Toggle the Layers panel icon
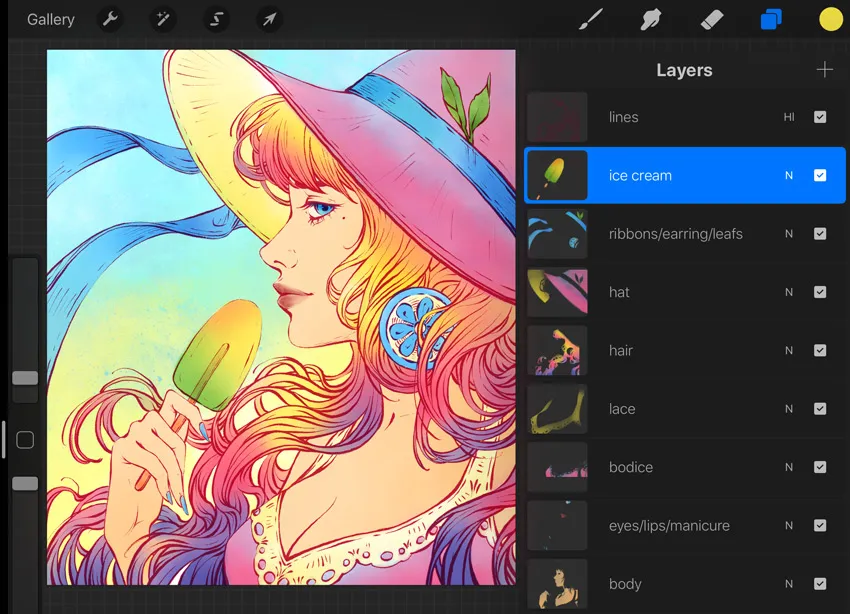Viewport: 850px width, 614px height. (771, 20)
